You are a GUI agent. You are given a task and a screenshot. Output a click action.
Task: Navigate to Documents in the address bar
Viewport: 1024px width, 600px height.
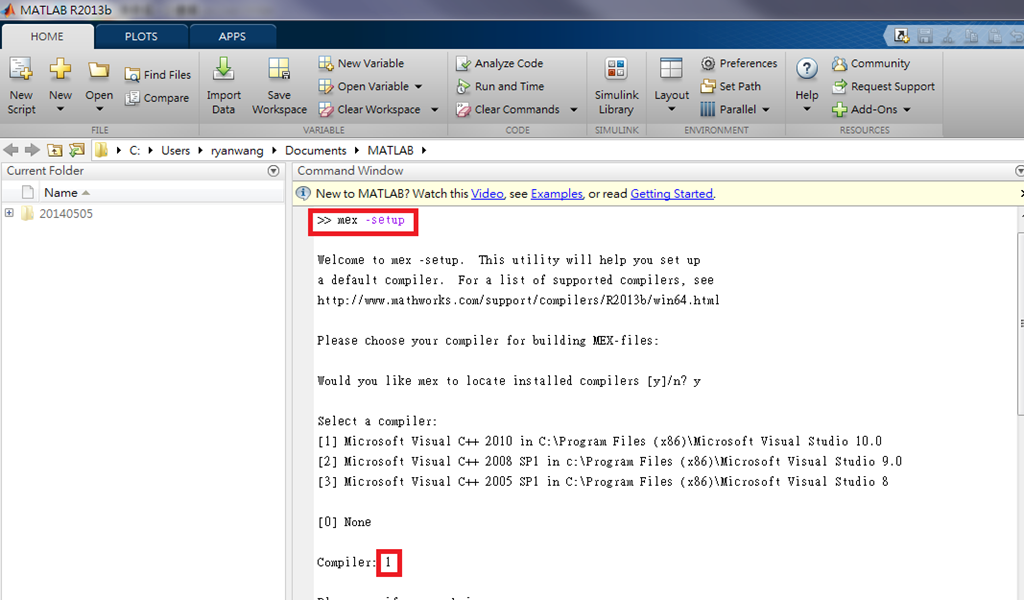[x=315, y=151]
